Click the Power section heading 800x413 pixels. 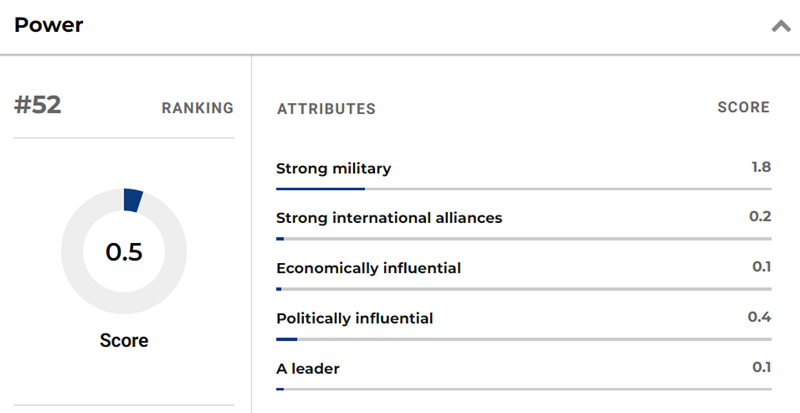coord(48,25)
